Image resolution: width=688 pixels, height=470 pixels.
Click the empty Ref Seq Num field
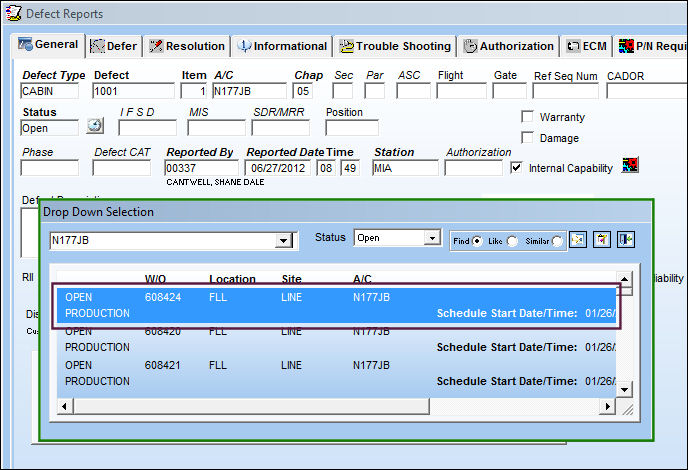566,91
